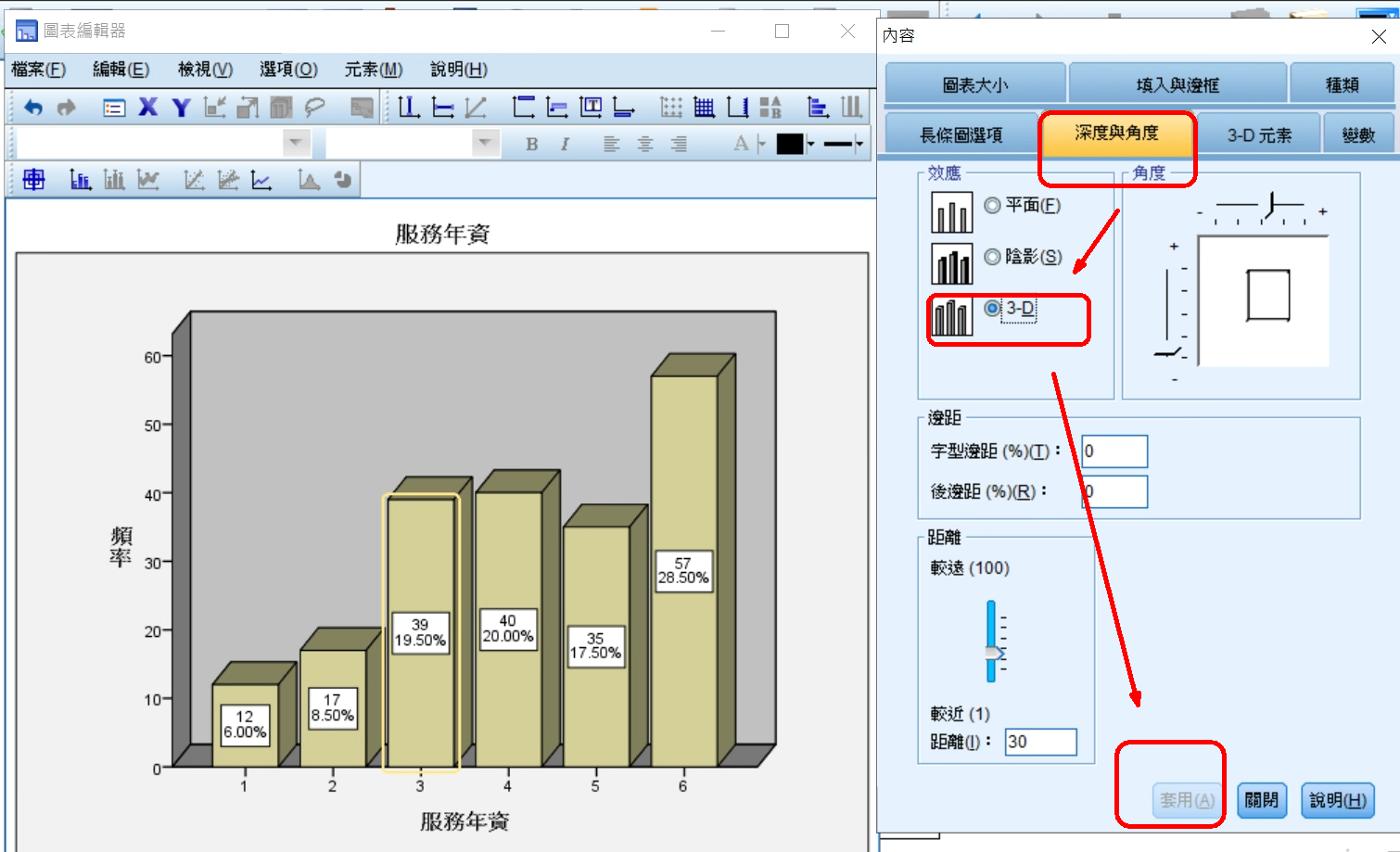Select the Y axis icon
This screenshot has width=1400, height=852.
coord(182,108)
